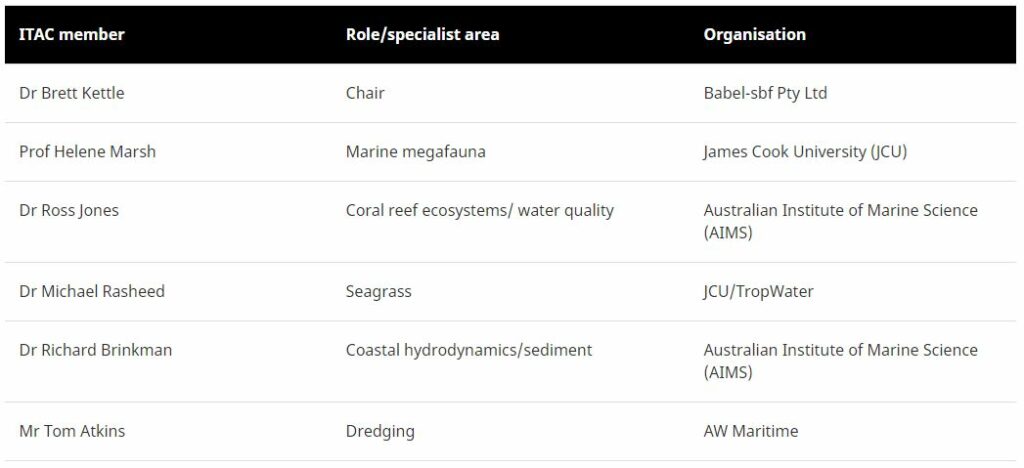Click Babel-sbf Pty Ltd organisation
The image size is (1024, 468).
click(x=765, y=93)
